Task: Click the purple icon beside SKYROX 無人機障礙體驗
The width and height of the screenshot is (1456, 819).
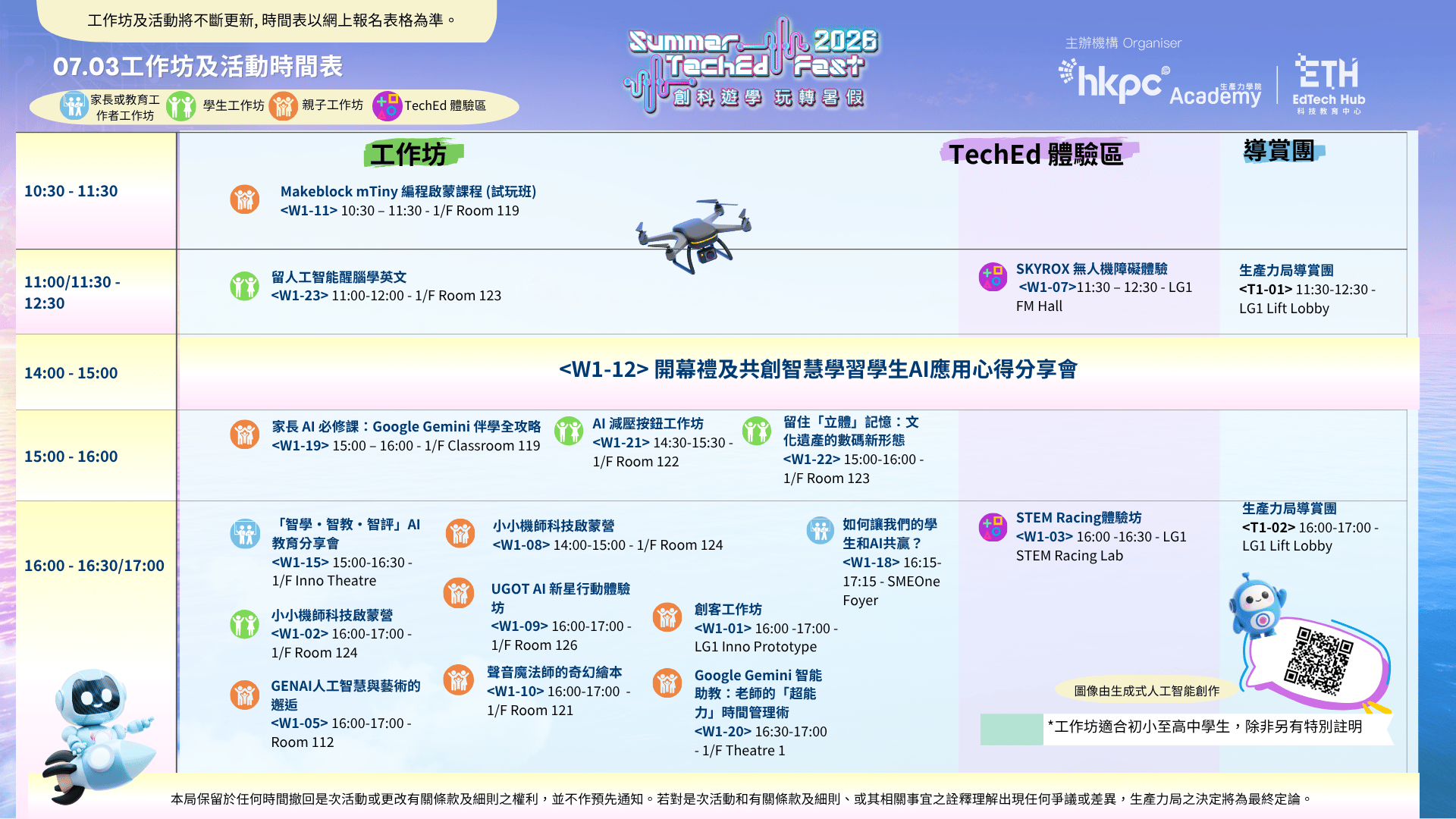Action: [x=993, y=277]
